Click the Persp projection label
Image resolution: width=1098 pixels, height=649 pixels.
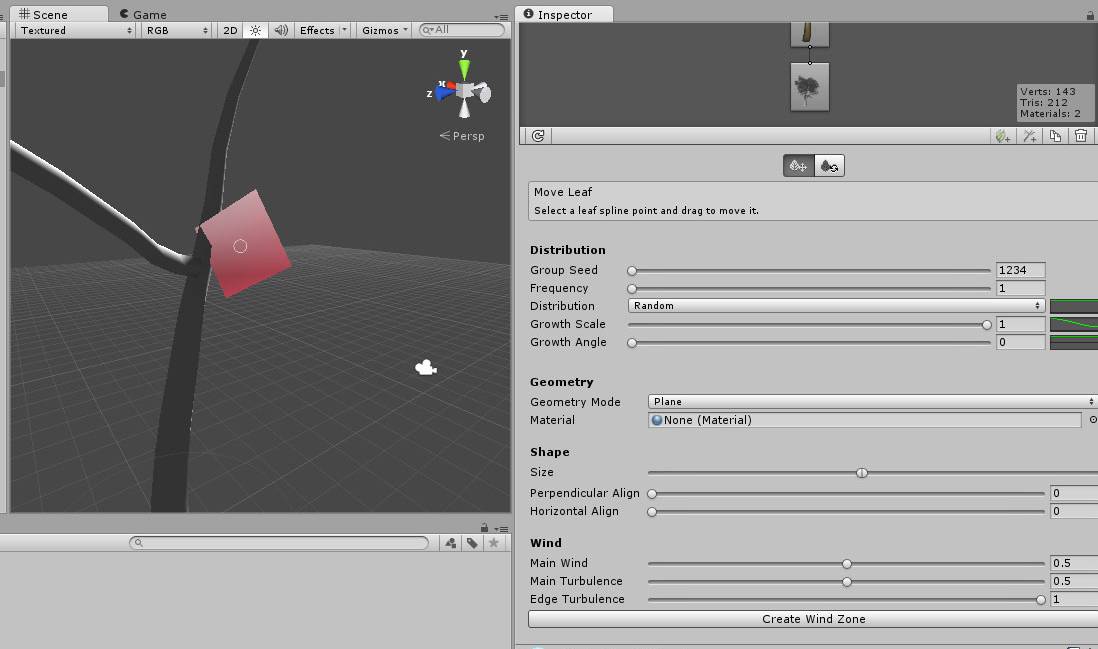(462, 136)
